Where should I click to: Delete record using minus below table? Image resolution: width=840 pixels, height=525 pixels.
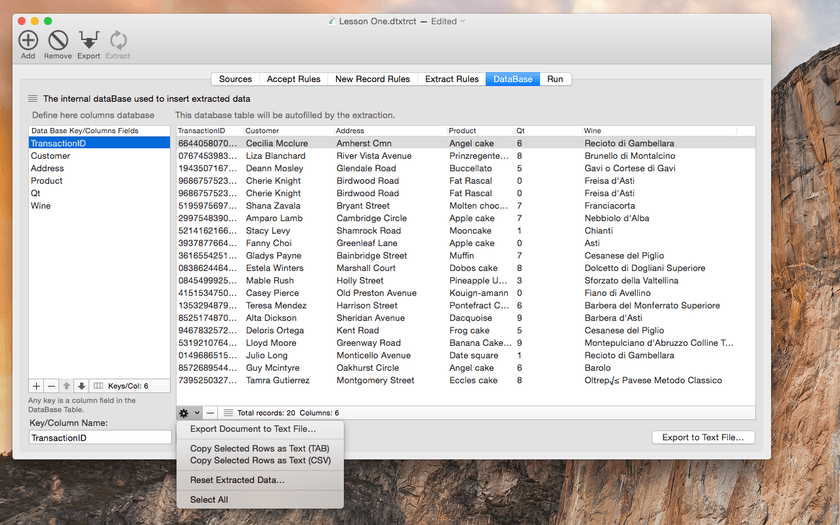tap(210, 413)
